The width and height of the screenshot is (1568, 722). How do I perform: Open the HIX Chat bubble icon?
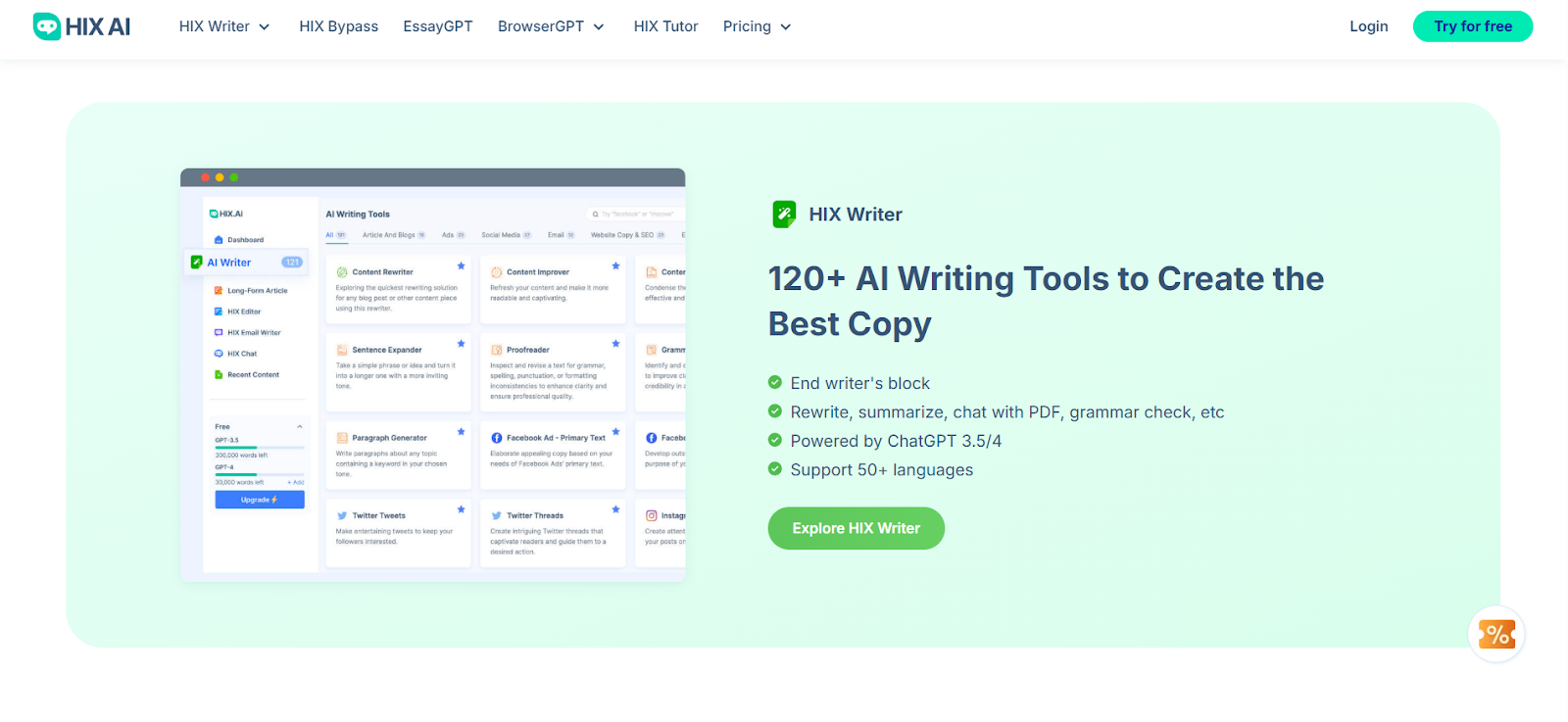219,354
